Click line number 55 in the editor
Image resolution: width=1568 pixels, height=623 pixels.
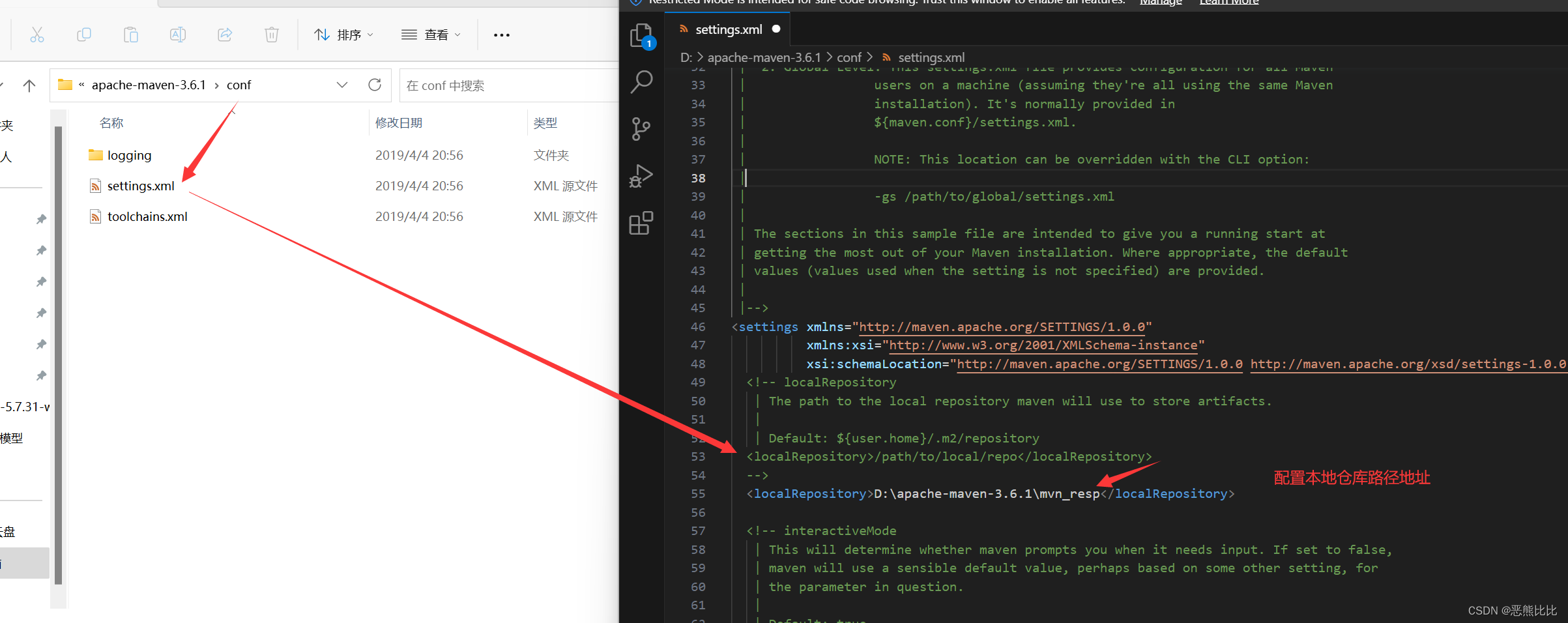click(698, 493)
